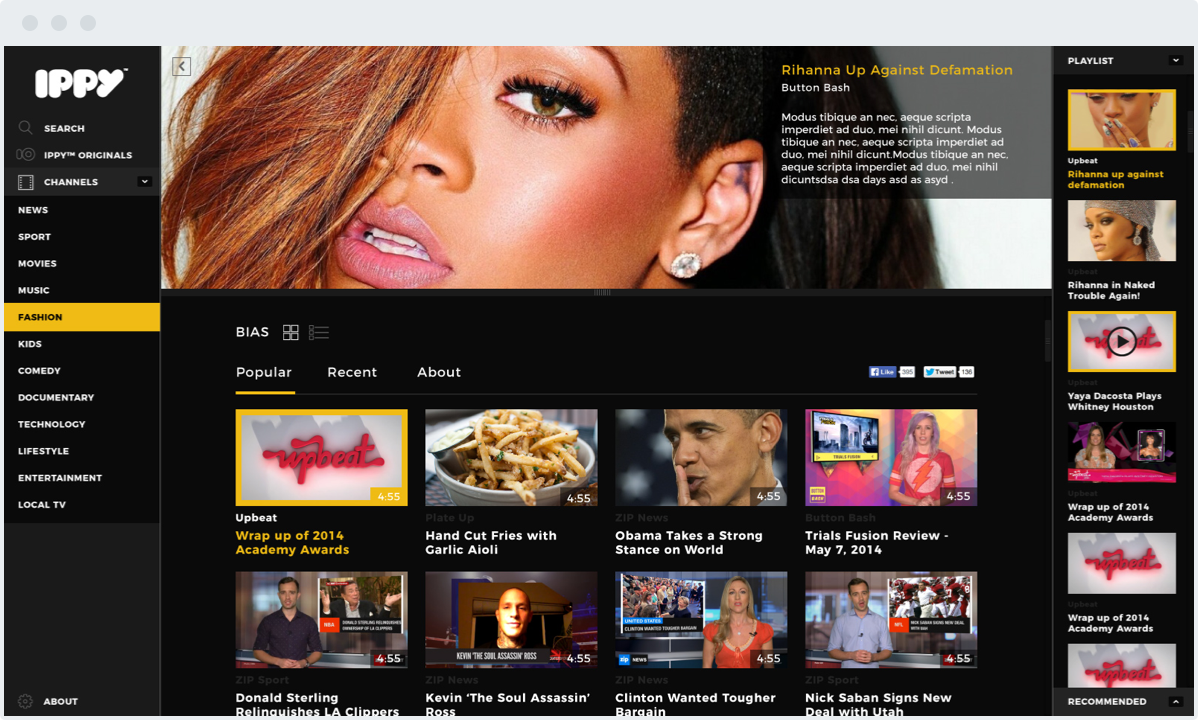The image size is (1198, 720).
Task: Click the hero panel resize handle
Action: (602, 292)
